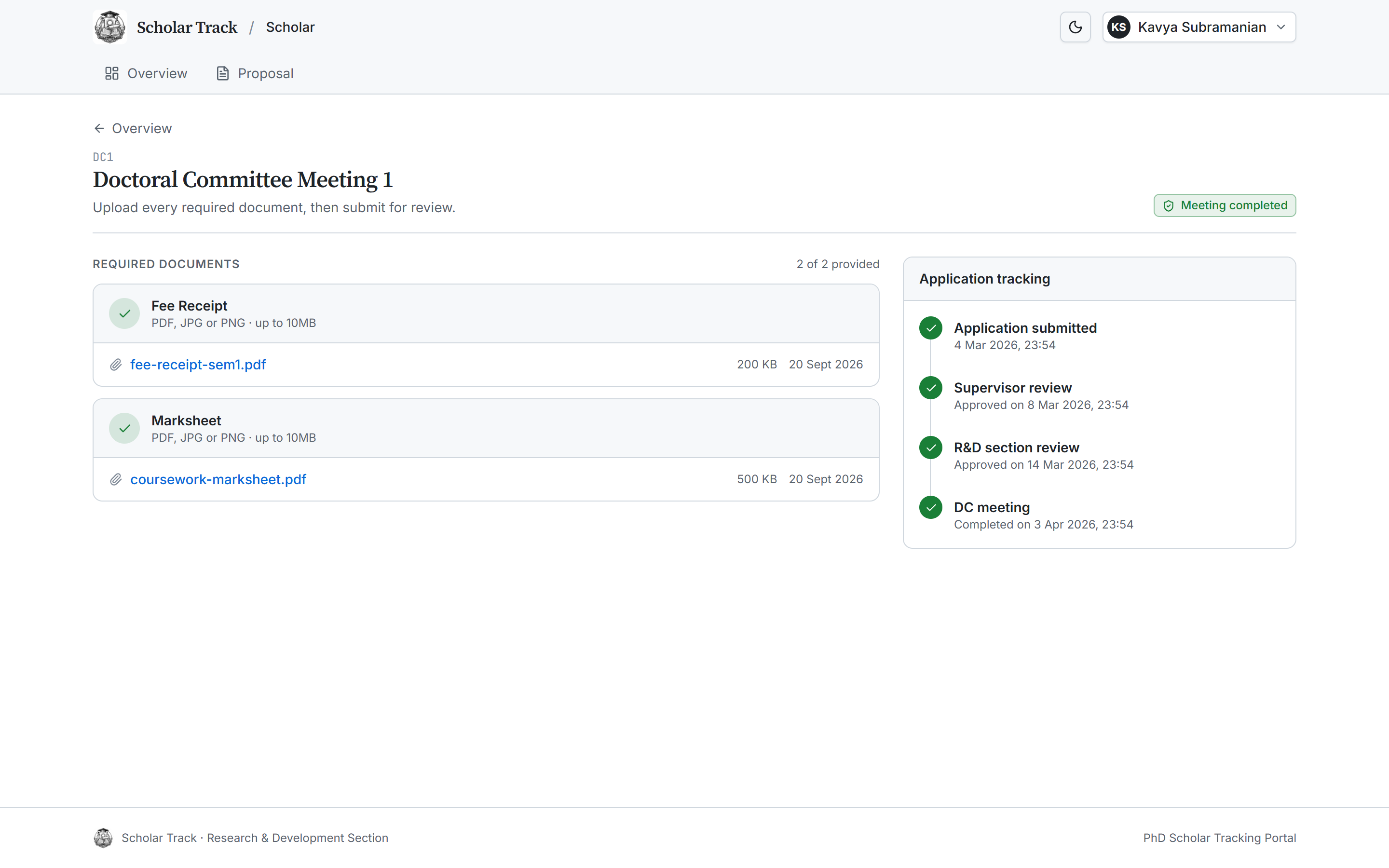Open the Kavya Subramanian user menu
The height and width of the screenshot is (868, 1389).
[x=1199, y=27]
